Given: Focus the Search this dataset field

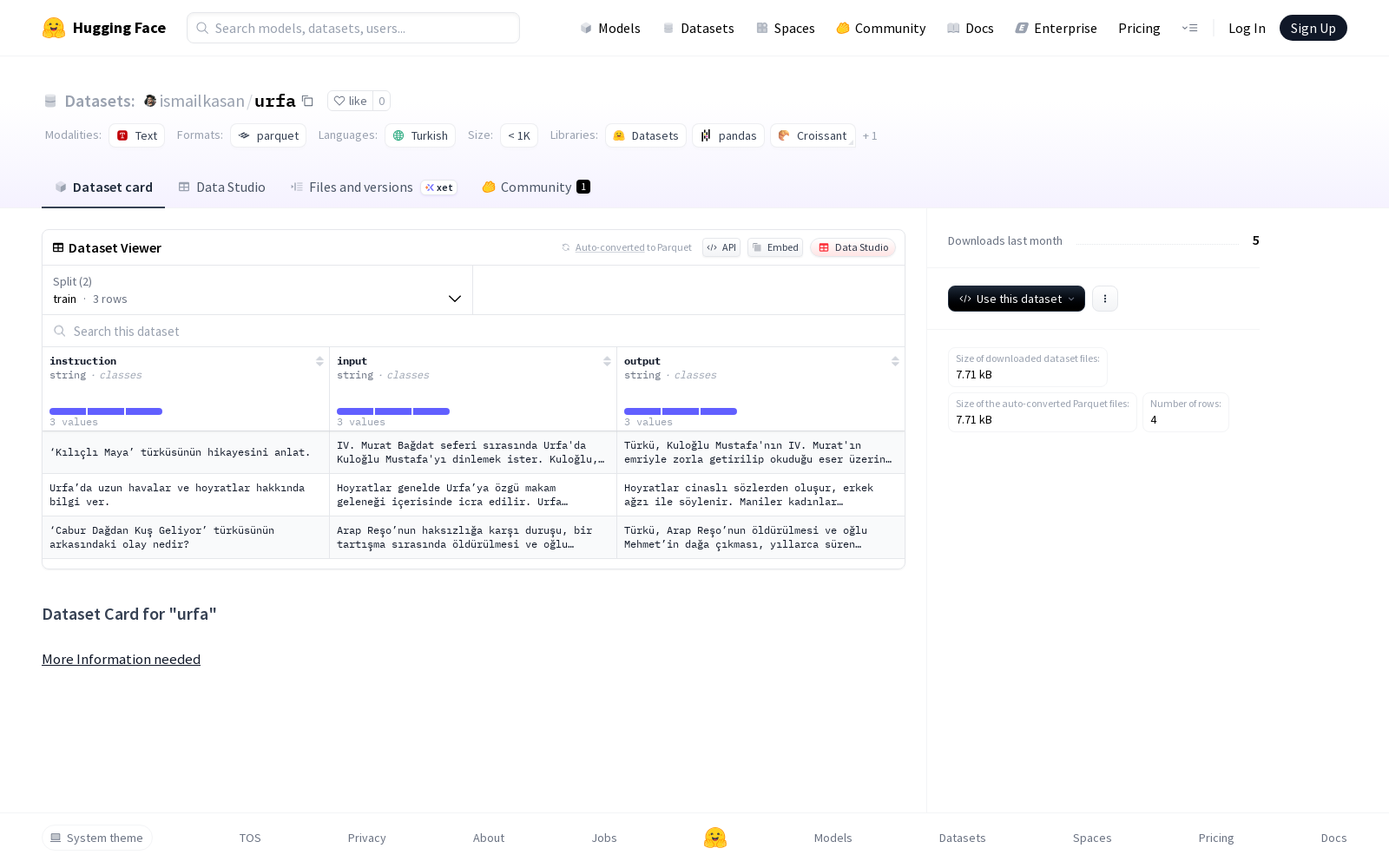Looking at the screenshot, I should tap(473, 331).
